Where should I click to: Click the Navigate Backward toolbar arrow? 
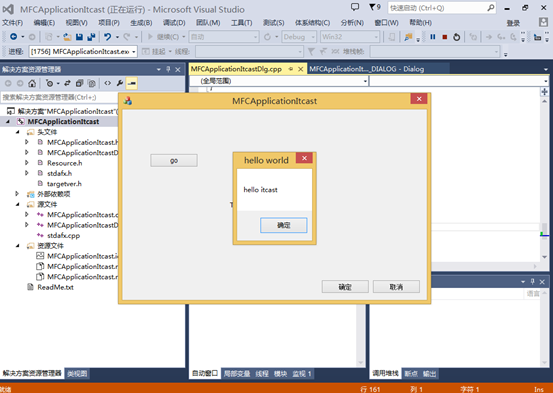point(13,37)
